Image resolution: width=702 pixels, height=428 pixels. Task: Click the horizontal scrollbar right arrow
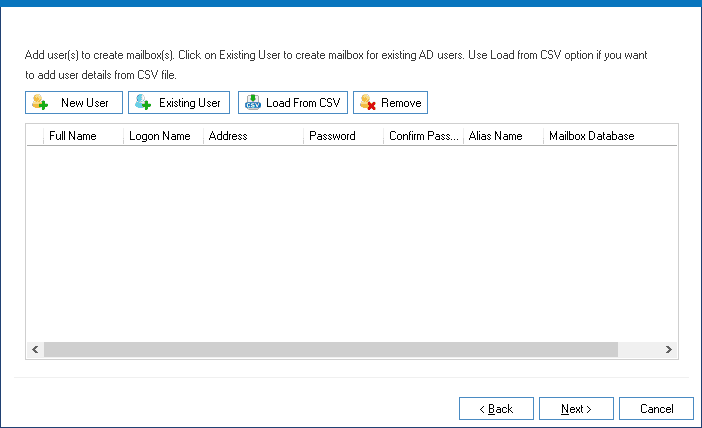click(668, 350)
